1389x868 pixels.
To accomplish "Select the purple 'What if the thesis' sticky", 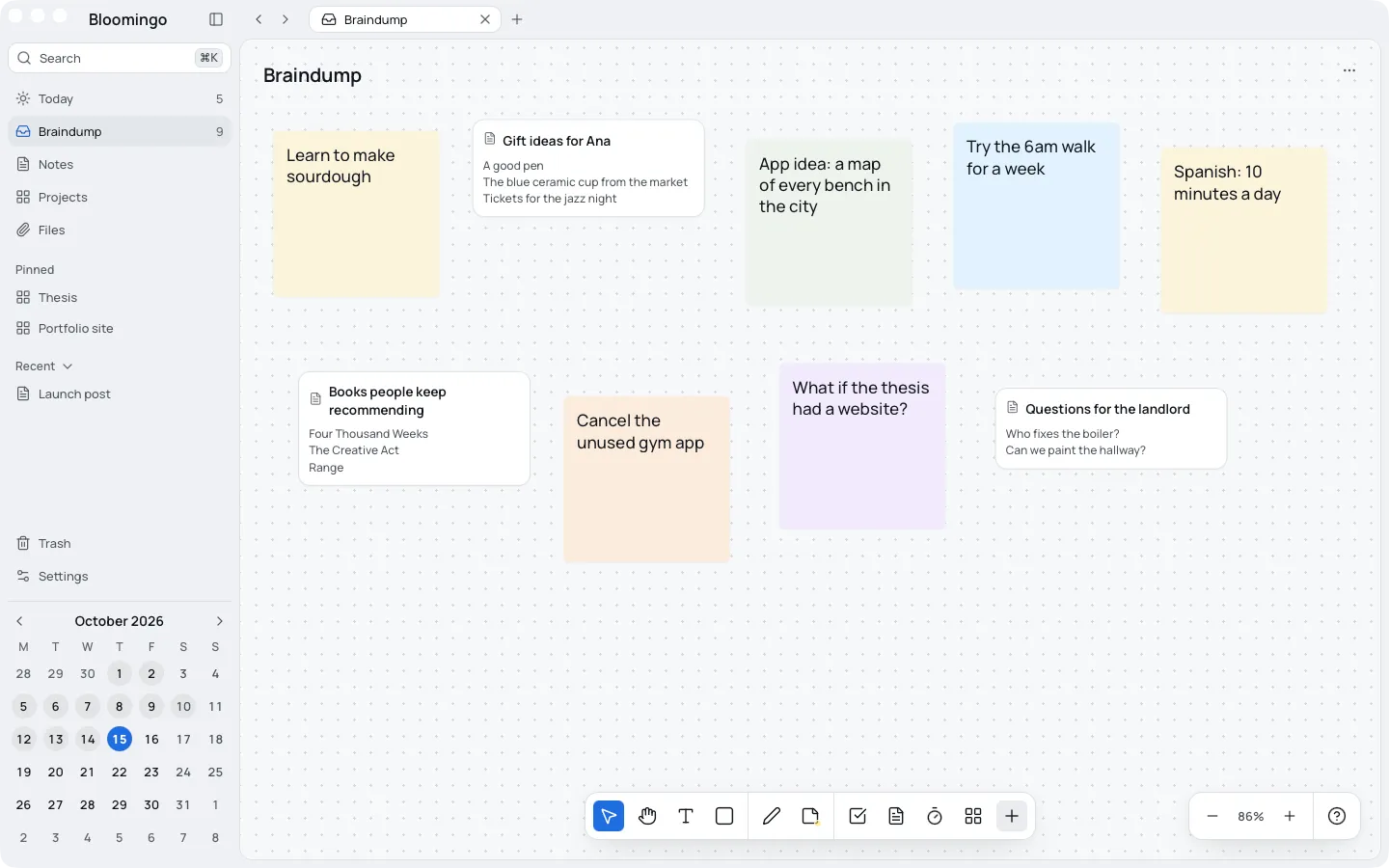I will (862, 447).
